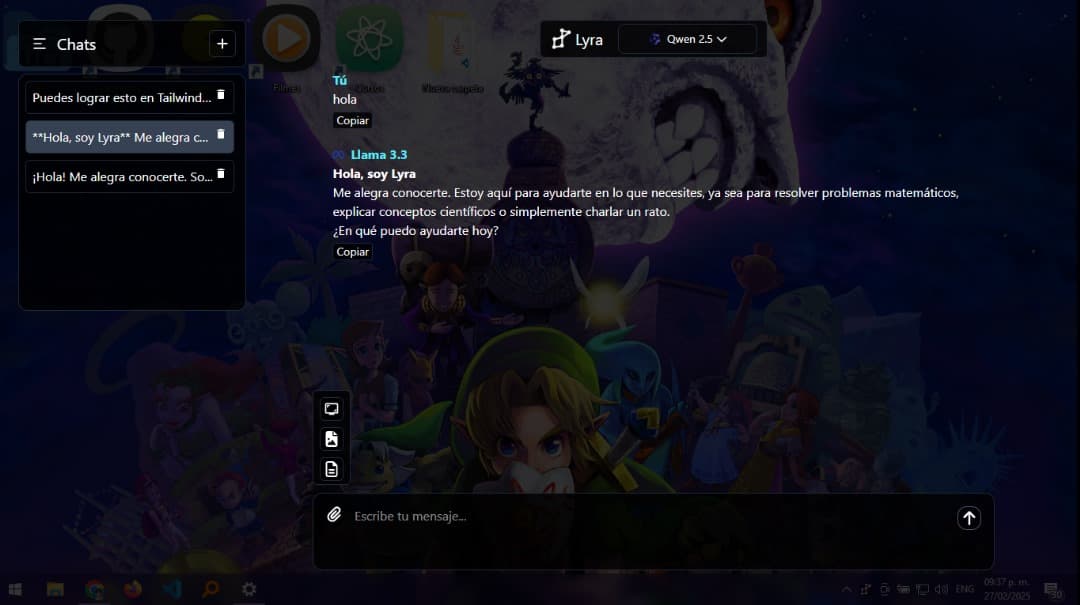Delete the '**Hola, soy Lyra**' chat

221,134
